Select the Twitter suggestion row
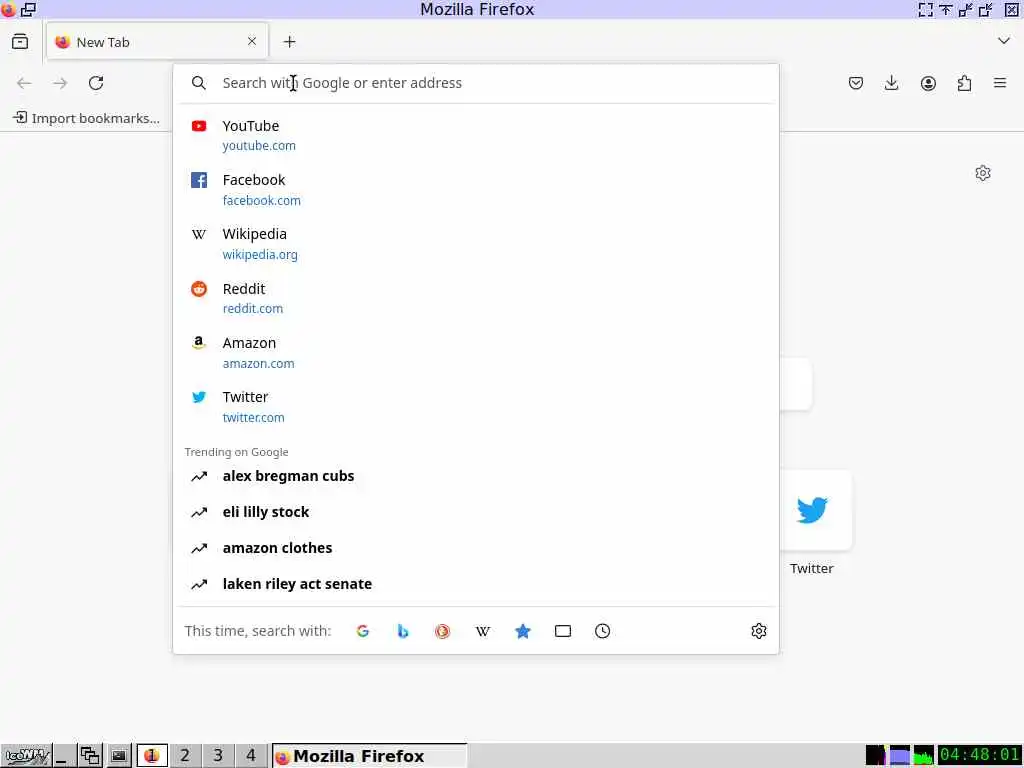 476,407
